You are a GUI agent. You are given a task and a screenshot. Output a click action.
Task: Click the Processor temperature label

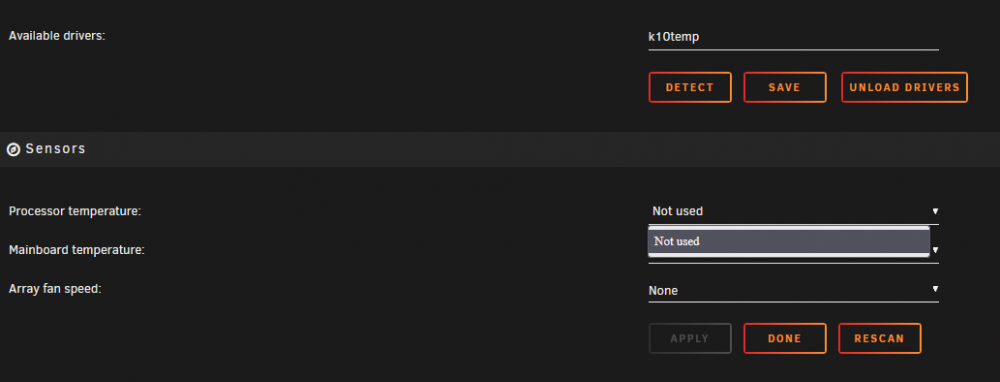[x=75, y=211]
